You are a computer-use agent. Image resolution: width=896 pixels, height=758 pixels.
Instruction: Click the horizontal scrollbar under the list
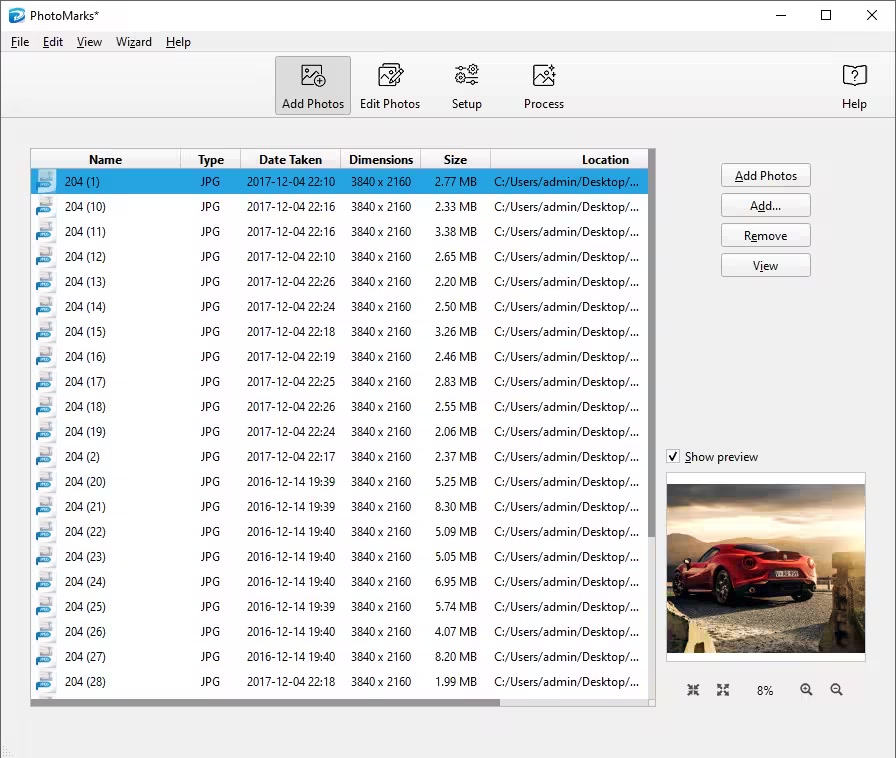tap(265, 703)
